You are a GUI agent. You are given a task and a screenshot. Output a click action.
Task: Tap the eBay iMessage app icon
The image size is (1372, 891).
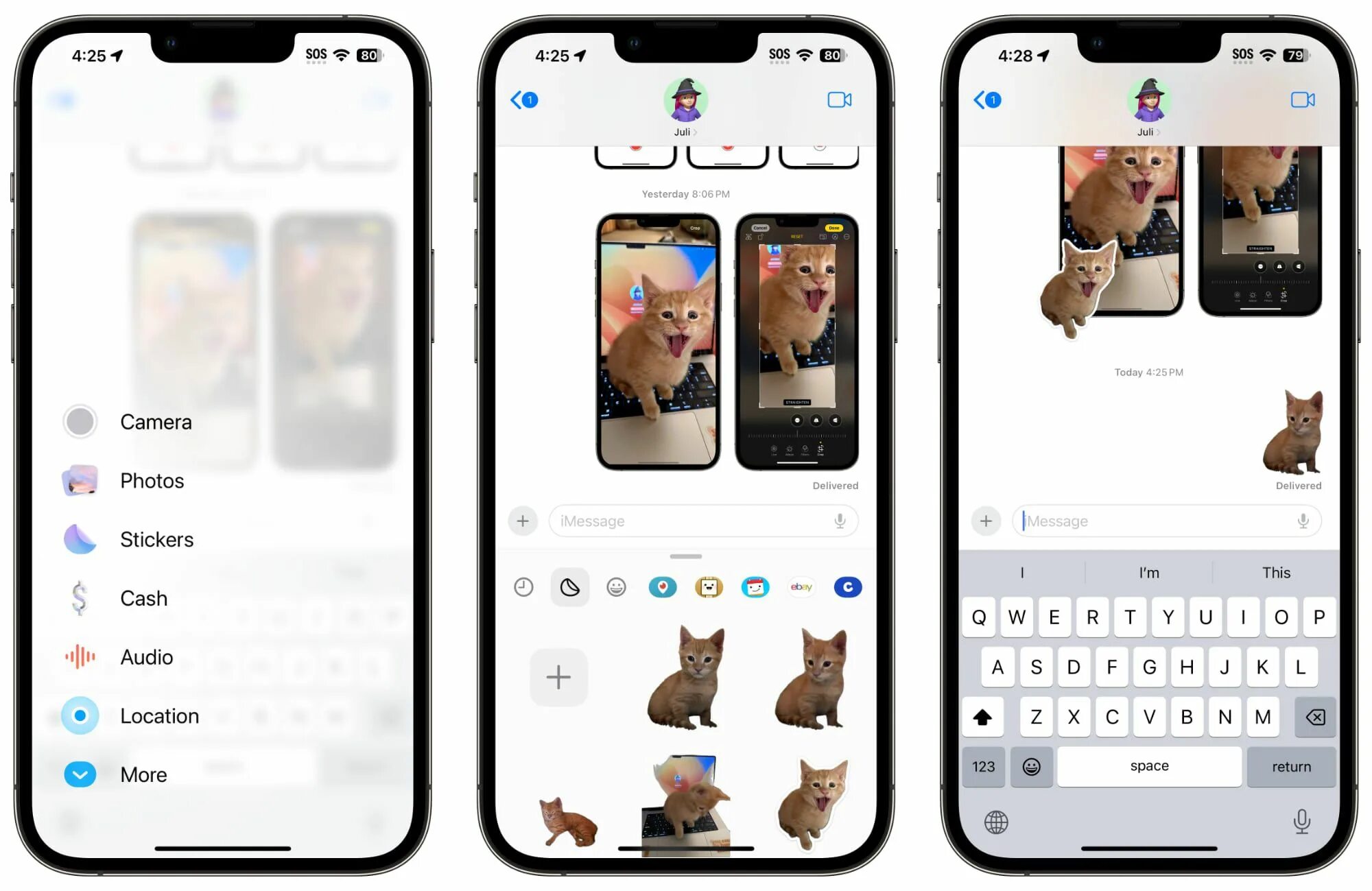coord(800,587)
